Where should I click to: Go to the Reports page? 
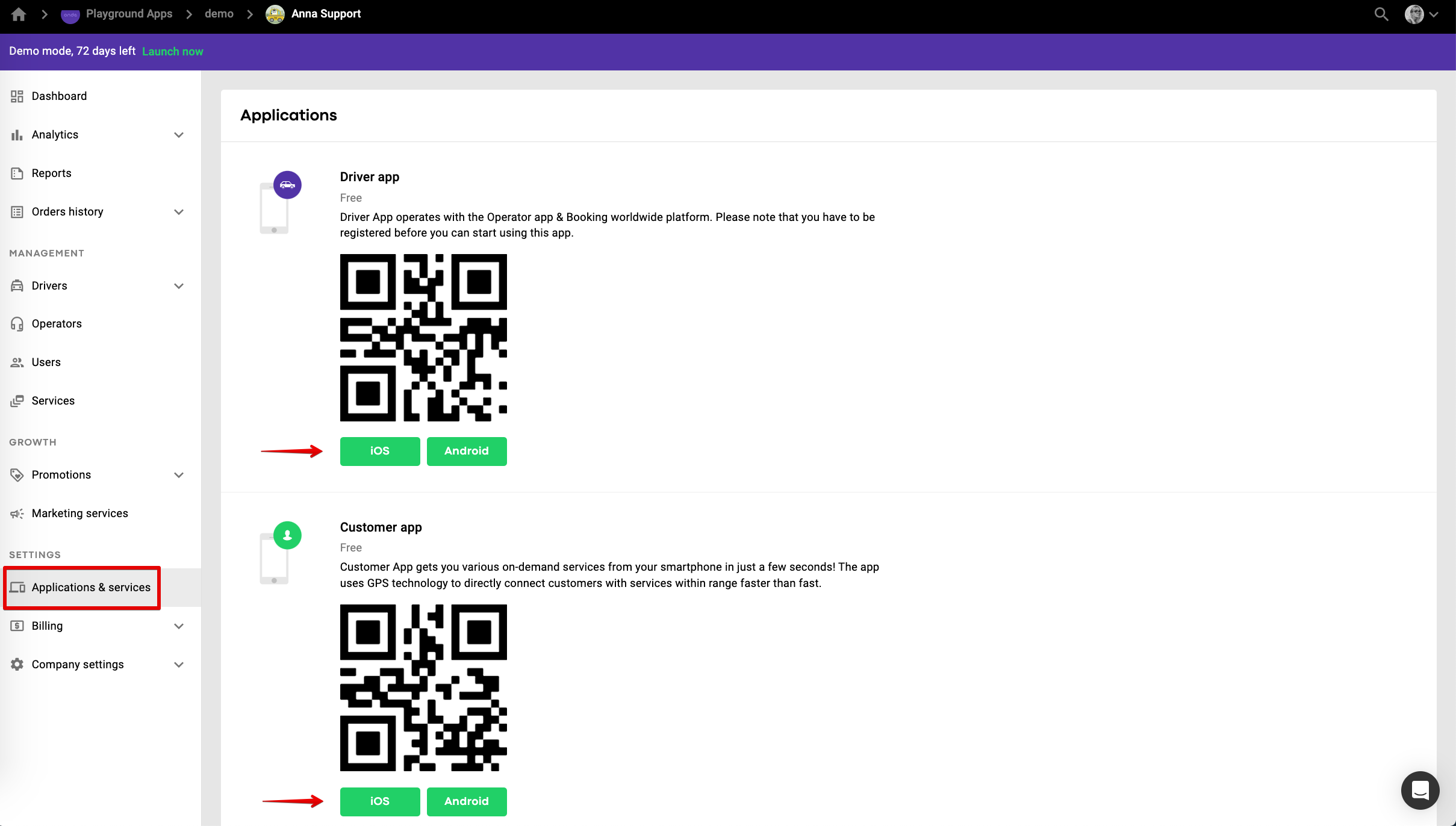click(x=51, y=173)
